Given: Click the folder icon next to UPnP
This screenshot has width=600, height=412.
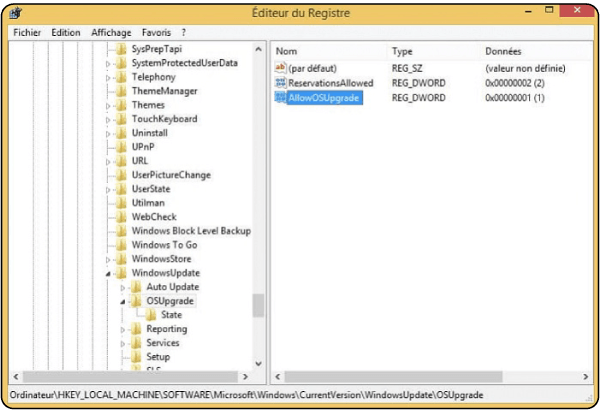Looking at the screenshot, I should tap(121, 147).
